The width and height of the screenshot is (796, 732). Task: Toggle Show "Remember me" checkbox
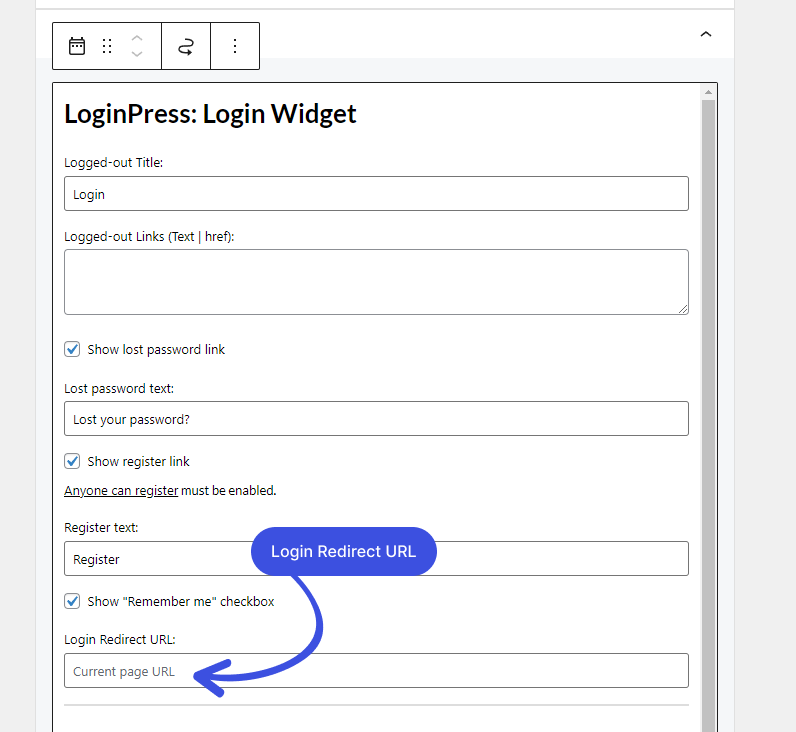[x=72, y=602]
